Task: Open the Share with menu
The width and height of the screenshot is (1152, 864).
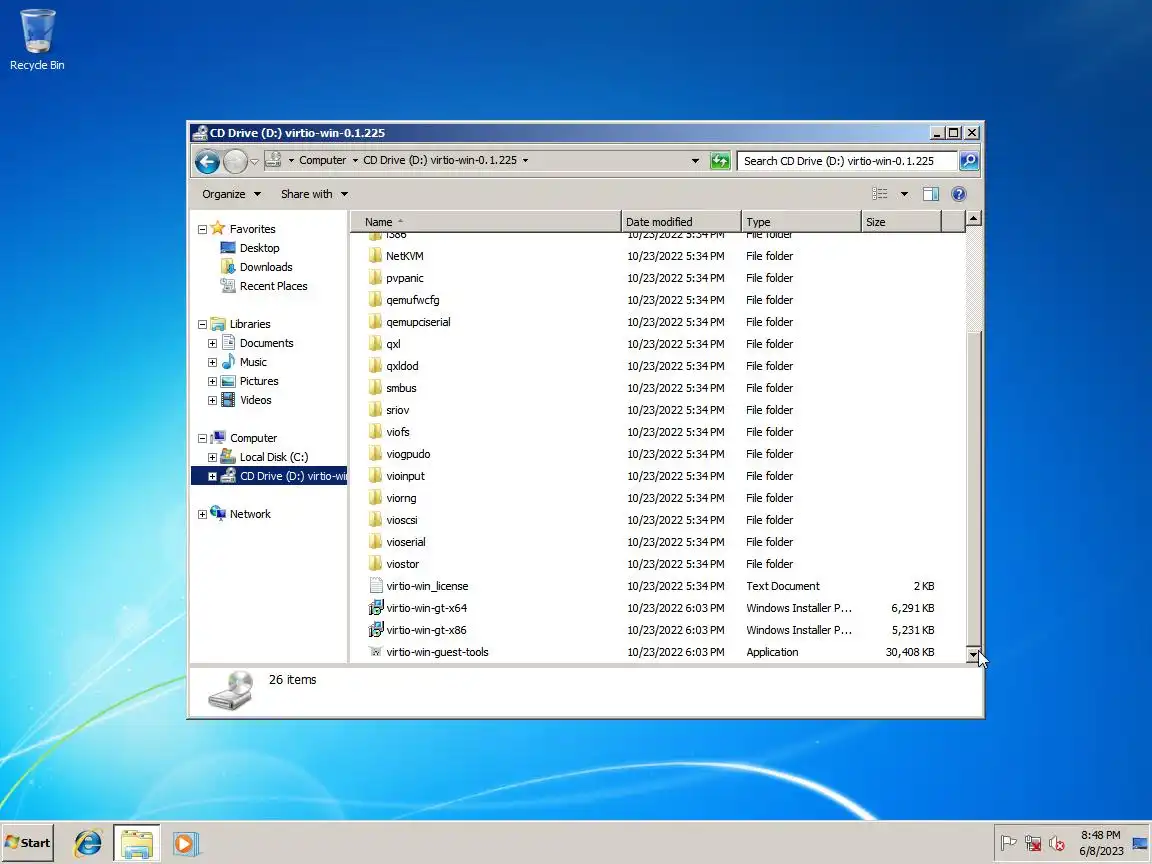Action: [x=314, y=194]
